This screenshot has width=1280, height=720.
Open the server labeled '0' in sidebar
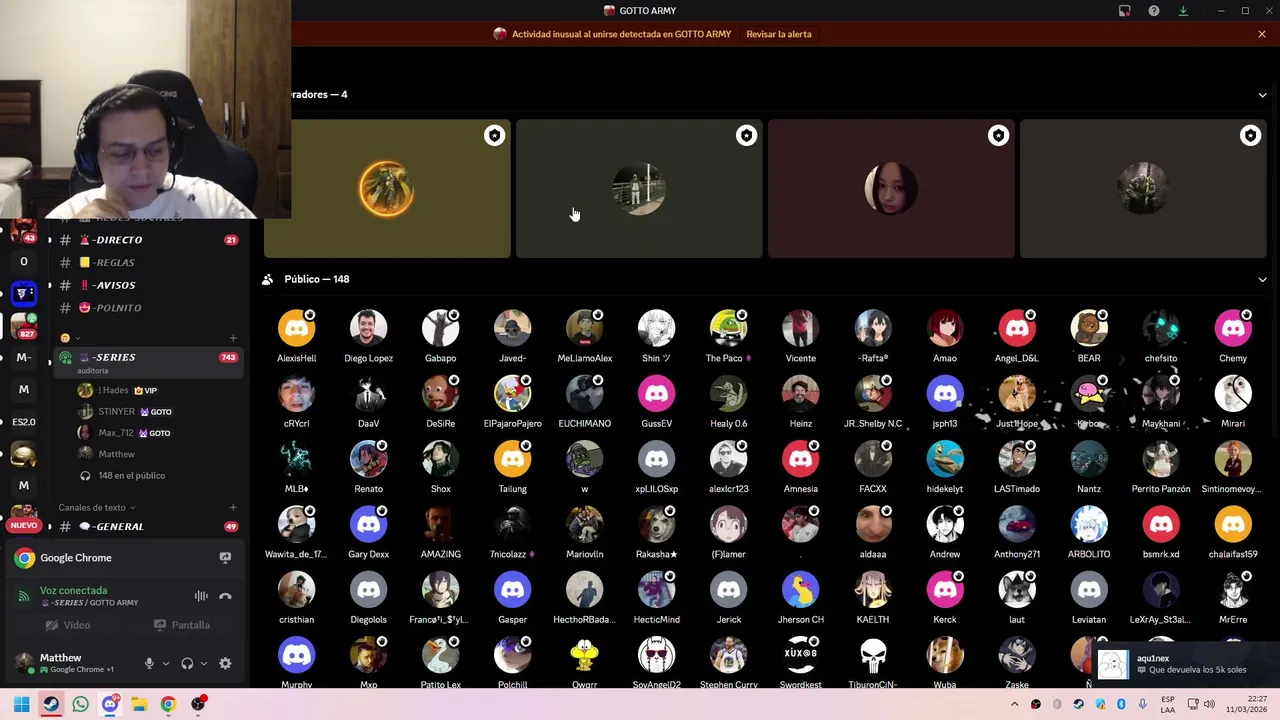tap(24, 262)
